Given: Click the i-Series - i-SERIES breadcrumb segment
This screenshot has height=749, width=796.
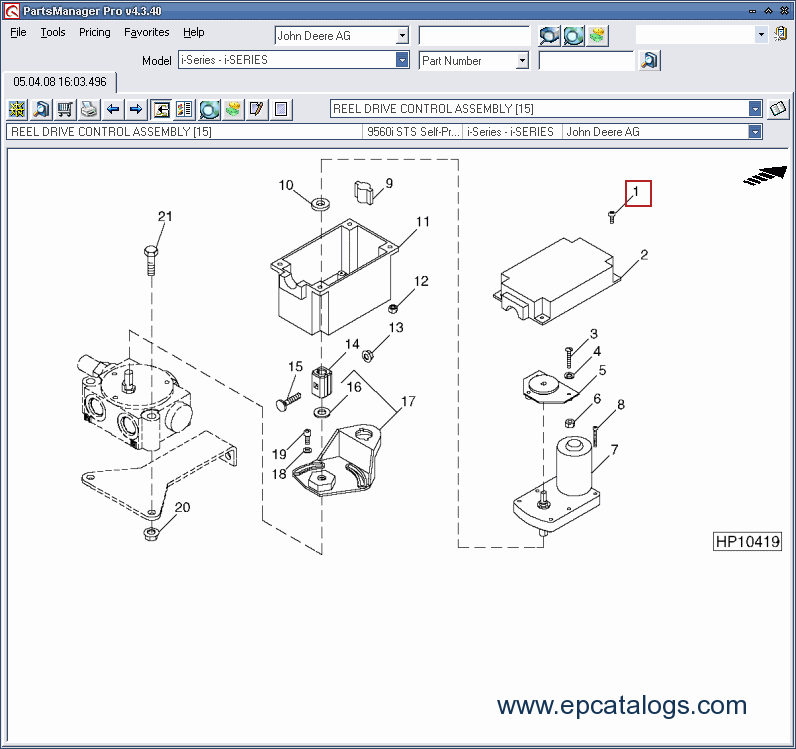Looking at the screenshot, I should click(x=511, y=132).
